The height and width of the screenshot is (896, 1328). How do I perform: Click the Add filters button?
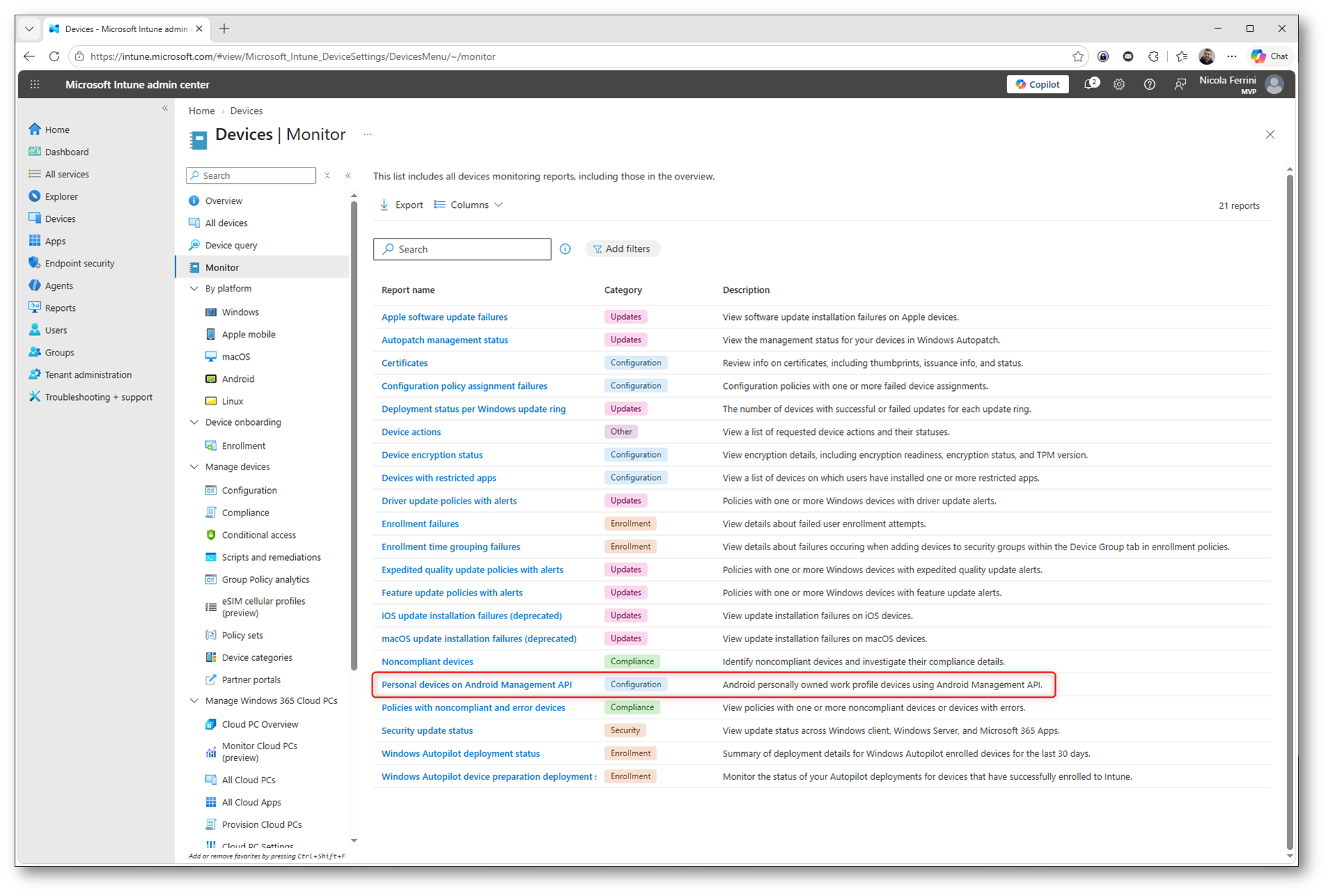pyautogui.click(x=622, y=249)
